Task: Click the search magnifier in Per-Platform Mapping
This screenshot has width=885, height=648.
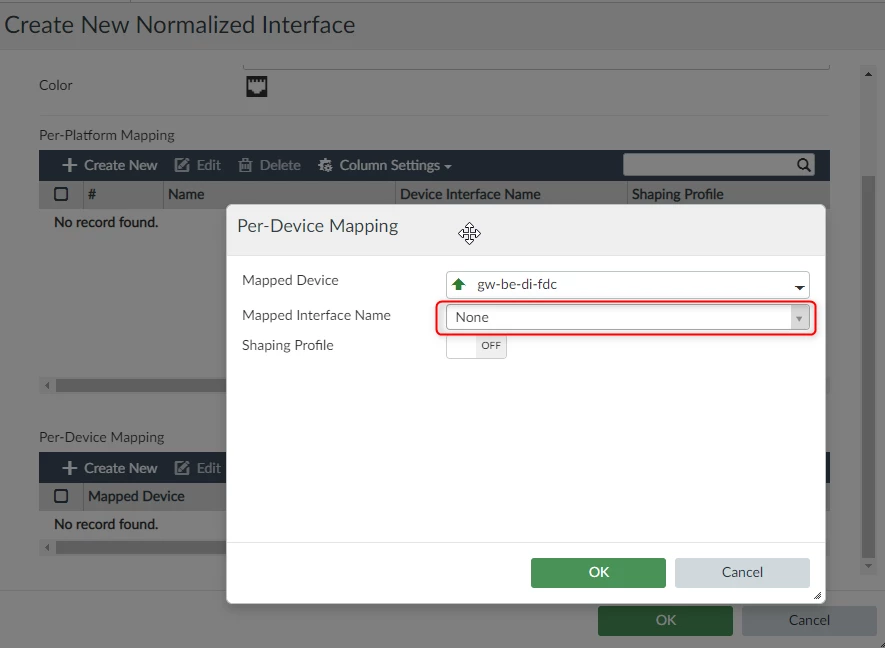Action: [804, 165]
